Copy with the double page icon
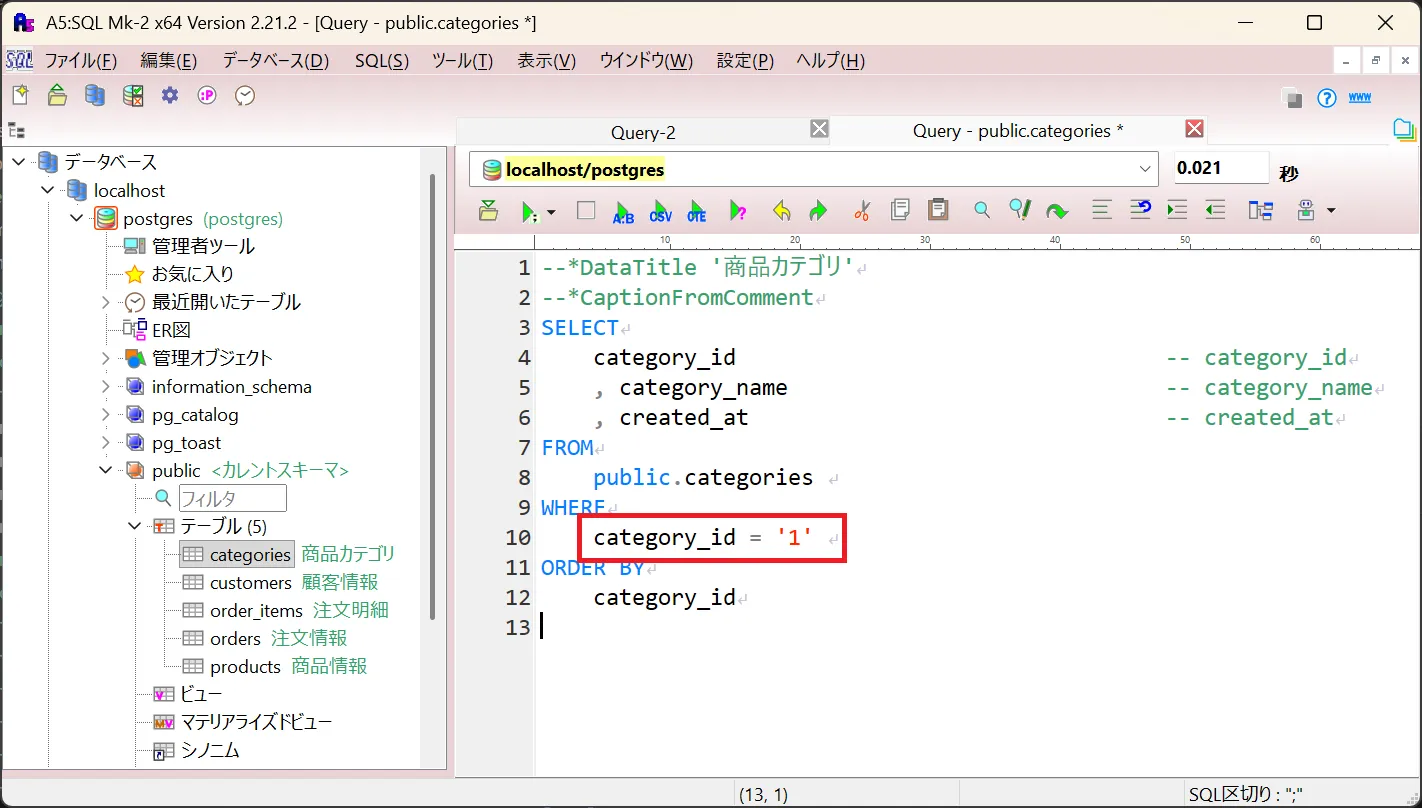Screen dimensions: 1422x808 pos(900,209)
